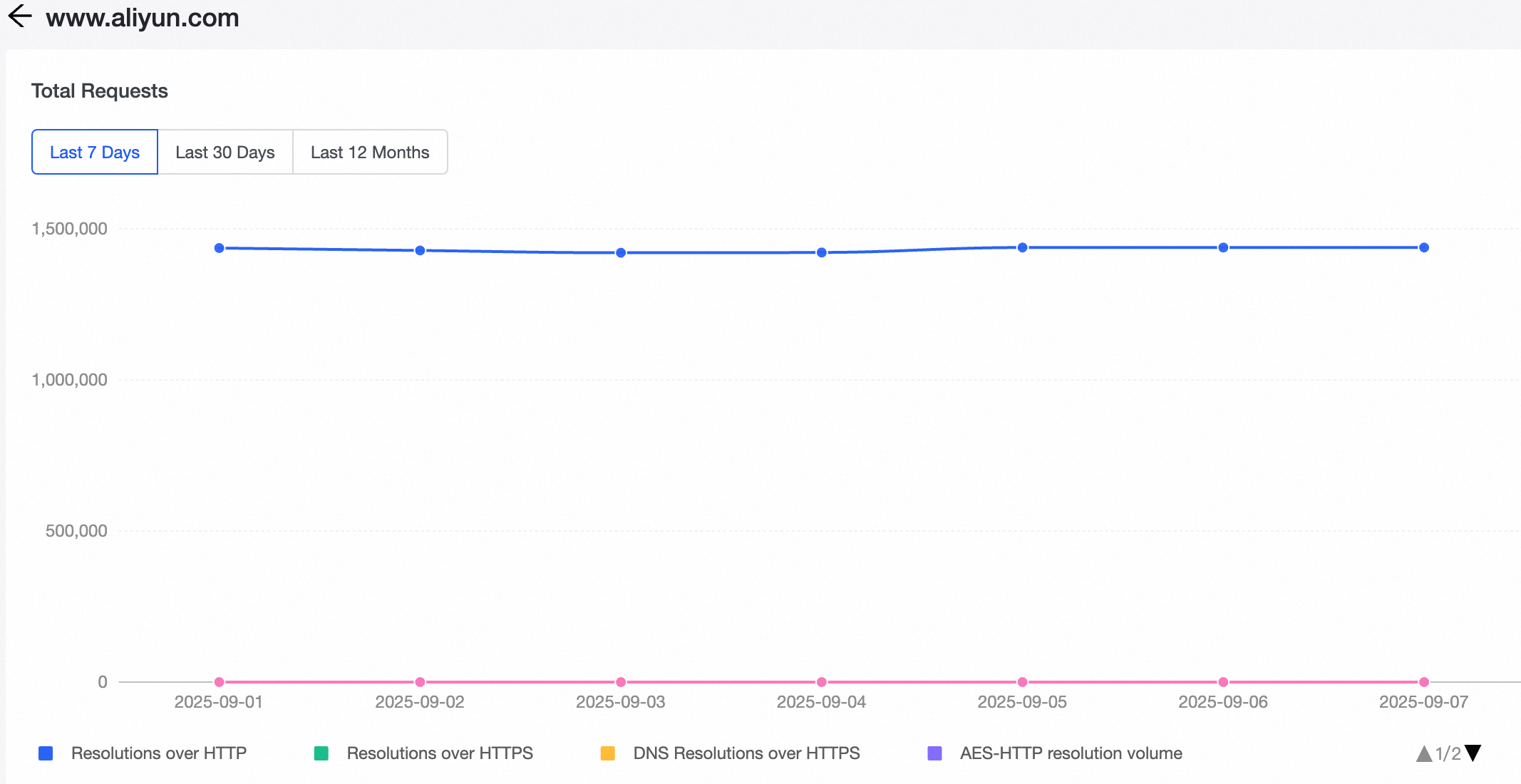Viewport: 1521px width, 784px height.
Task: Click orange DNS Resolutions over HTTPS swatch
Action: click(x=608, y=753)
